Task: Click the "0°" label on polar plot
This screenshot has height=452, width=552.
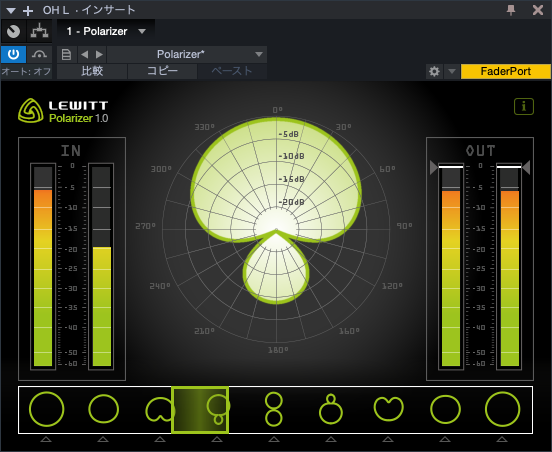Action: (277, 110)
